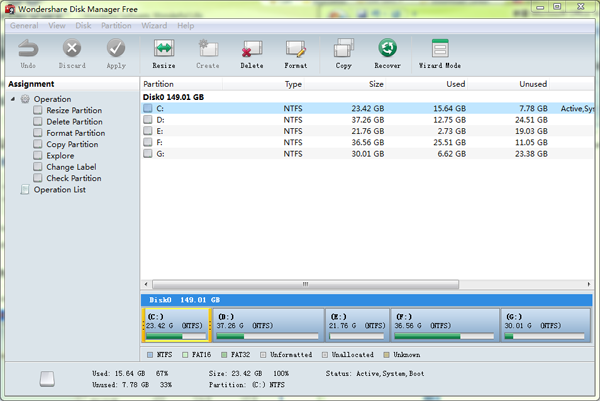Open the Partition menu
This screenshot has height=401, width=600.
point(116,26)
